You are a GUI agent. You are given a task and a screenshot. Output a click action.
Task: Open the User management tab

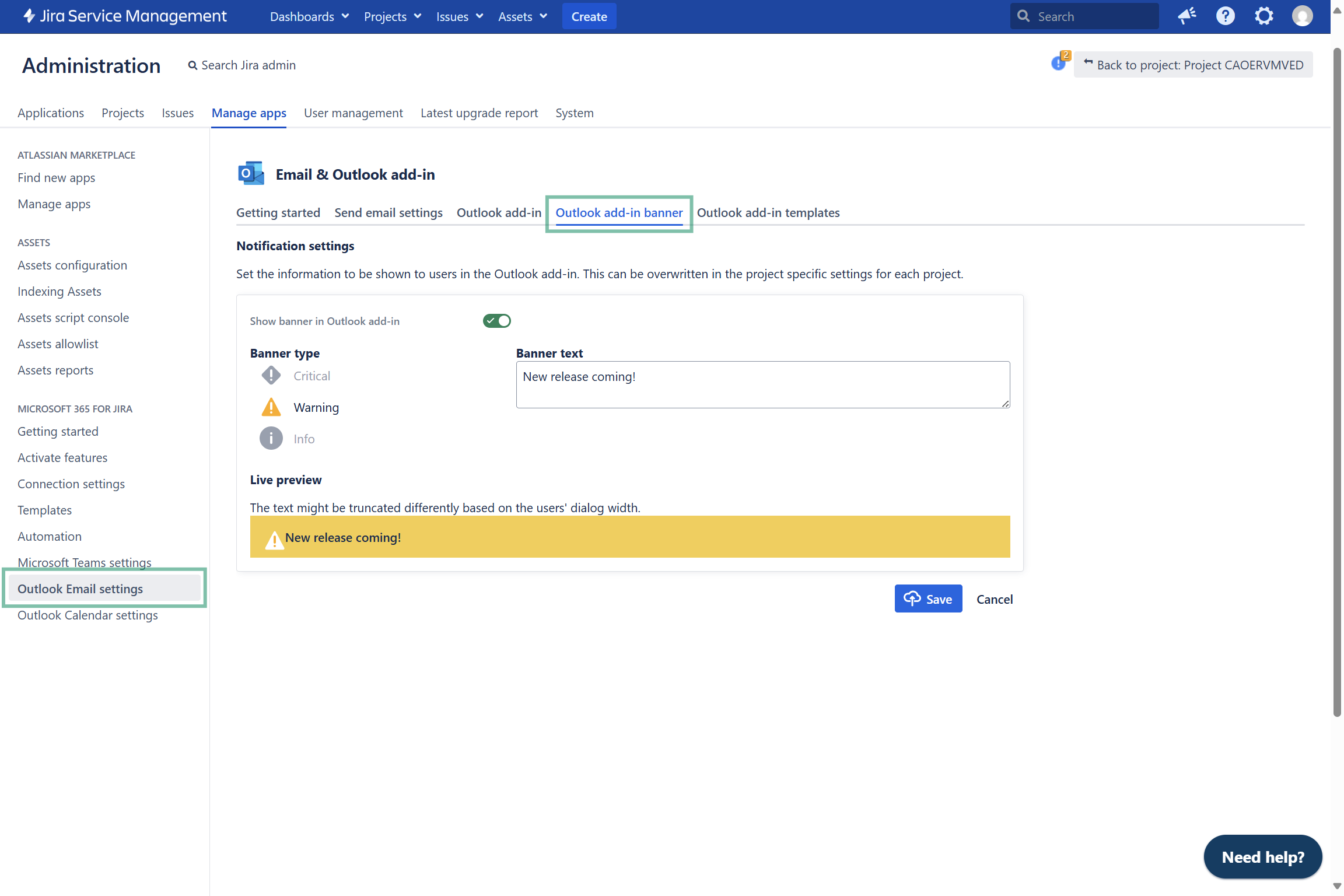tap(353, 113)
